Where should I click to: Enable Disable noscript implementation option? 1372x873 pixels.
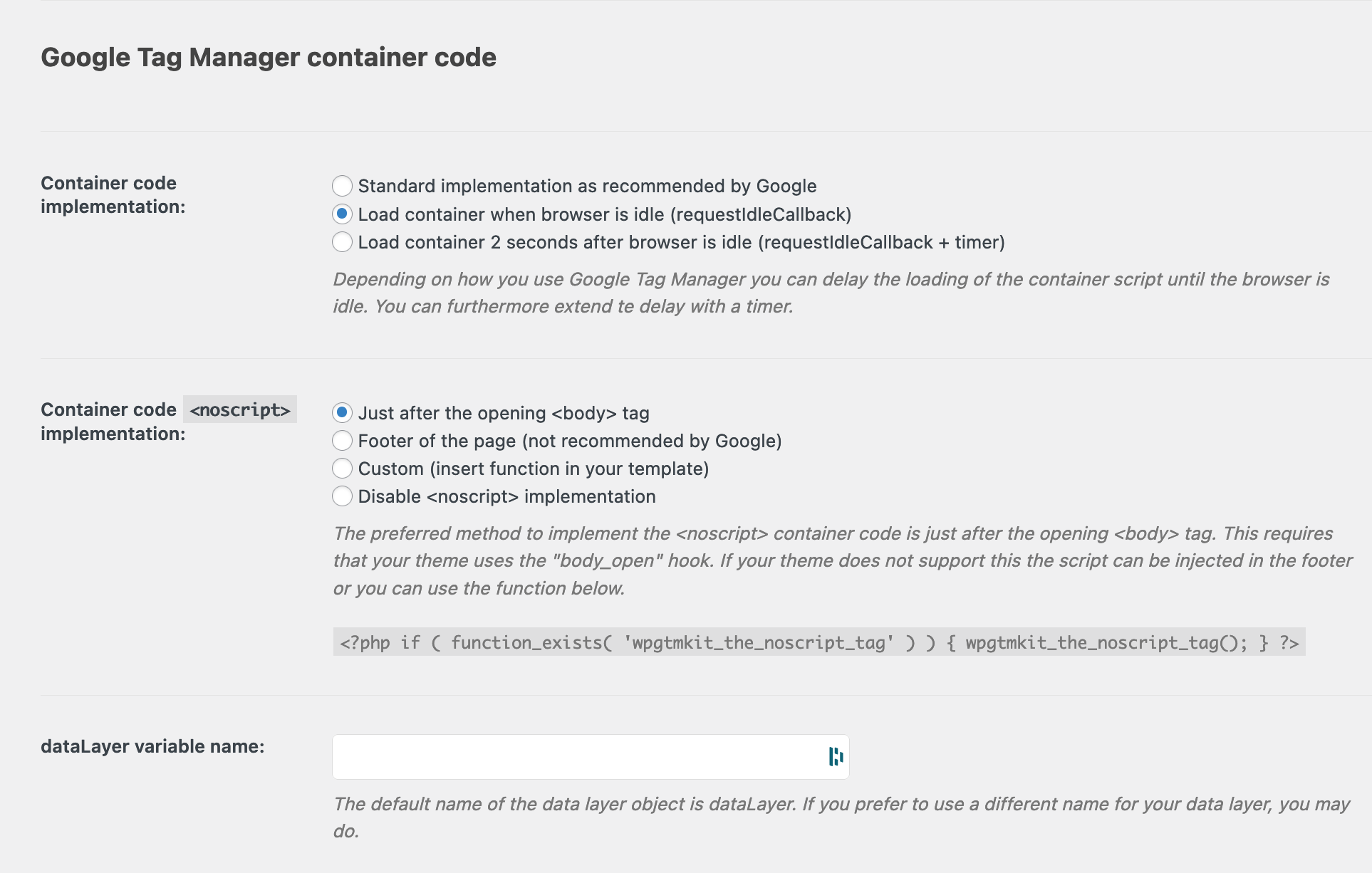[x=343, y=496]
